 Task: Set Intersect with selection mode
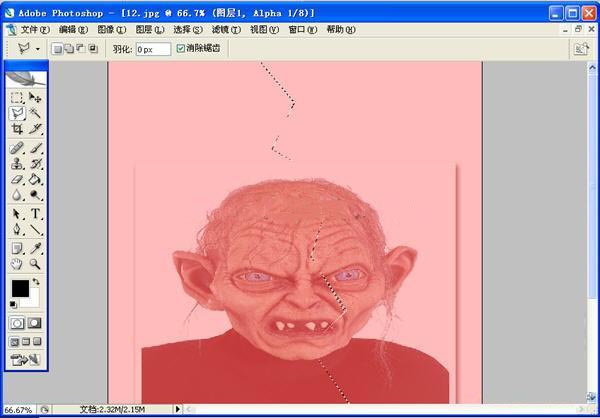(x=93, y=49)
